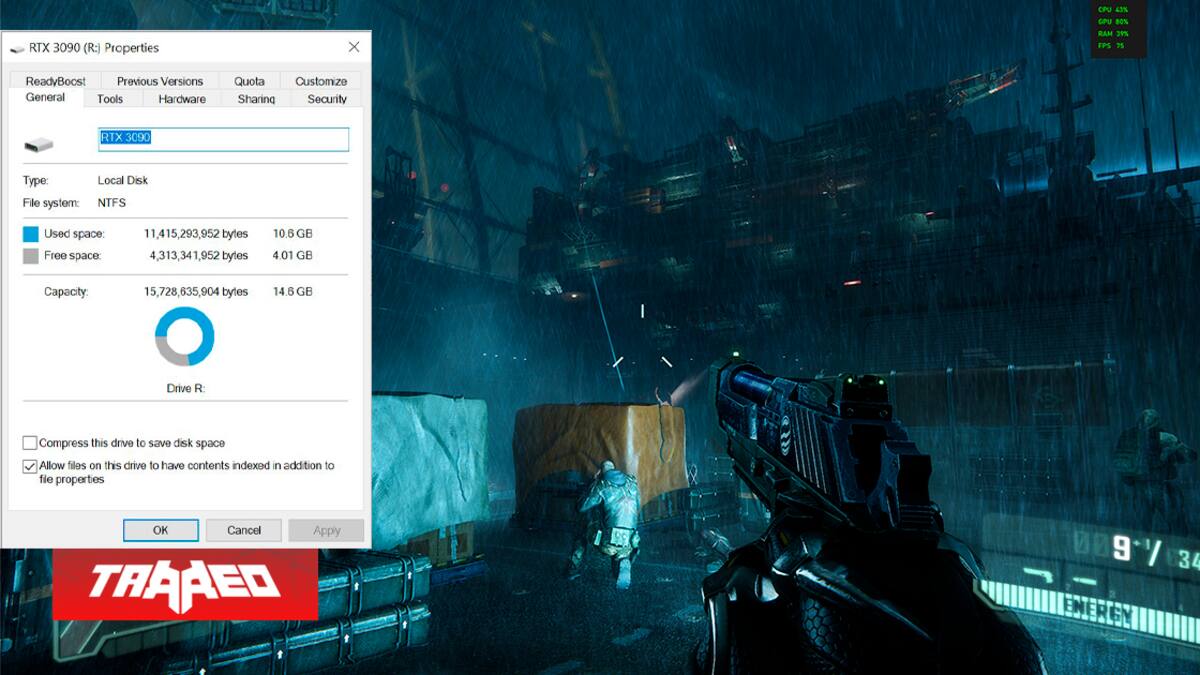Click the gray Free space swatch
The height and width of the screenshot is (675, 1200).
[x=30, y=256]
